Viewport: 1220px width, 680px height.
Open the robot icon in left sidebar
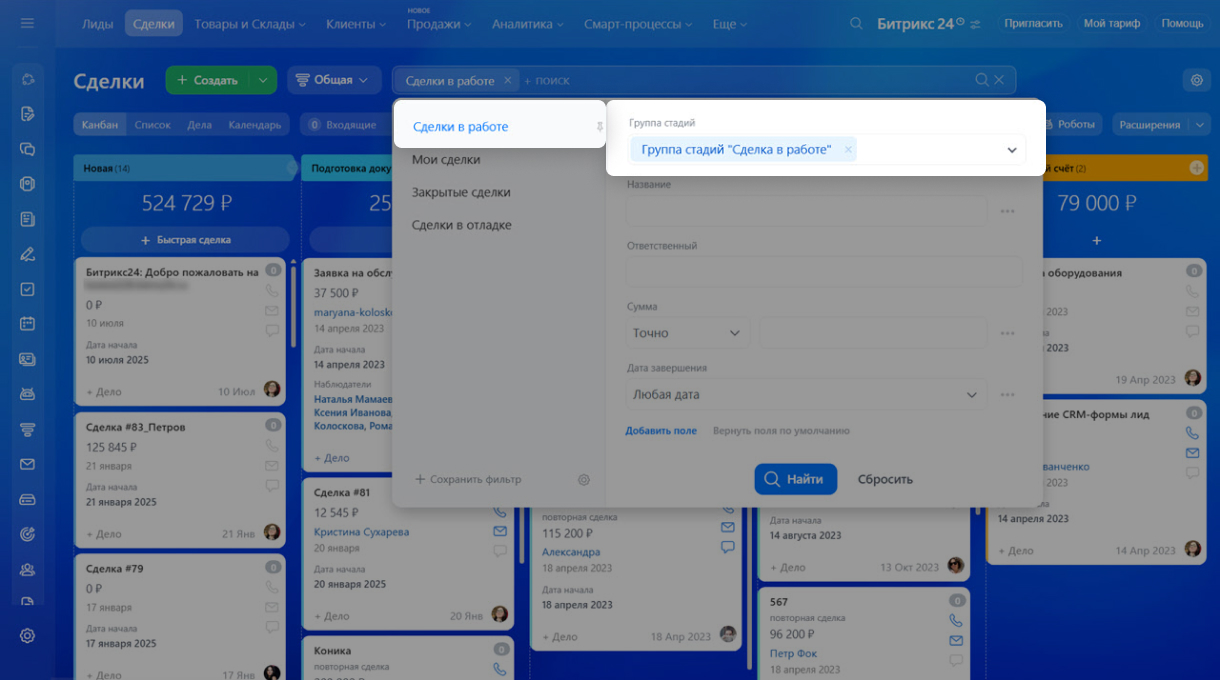(x=27, y=394)
